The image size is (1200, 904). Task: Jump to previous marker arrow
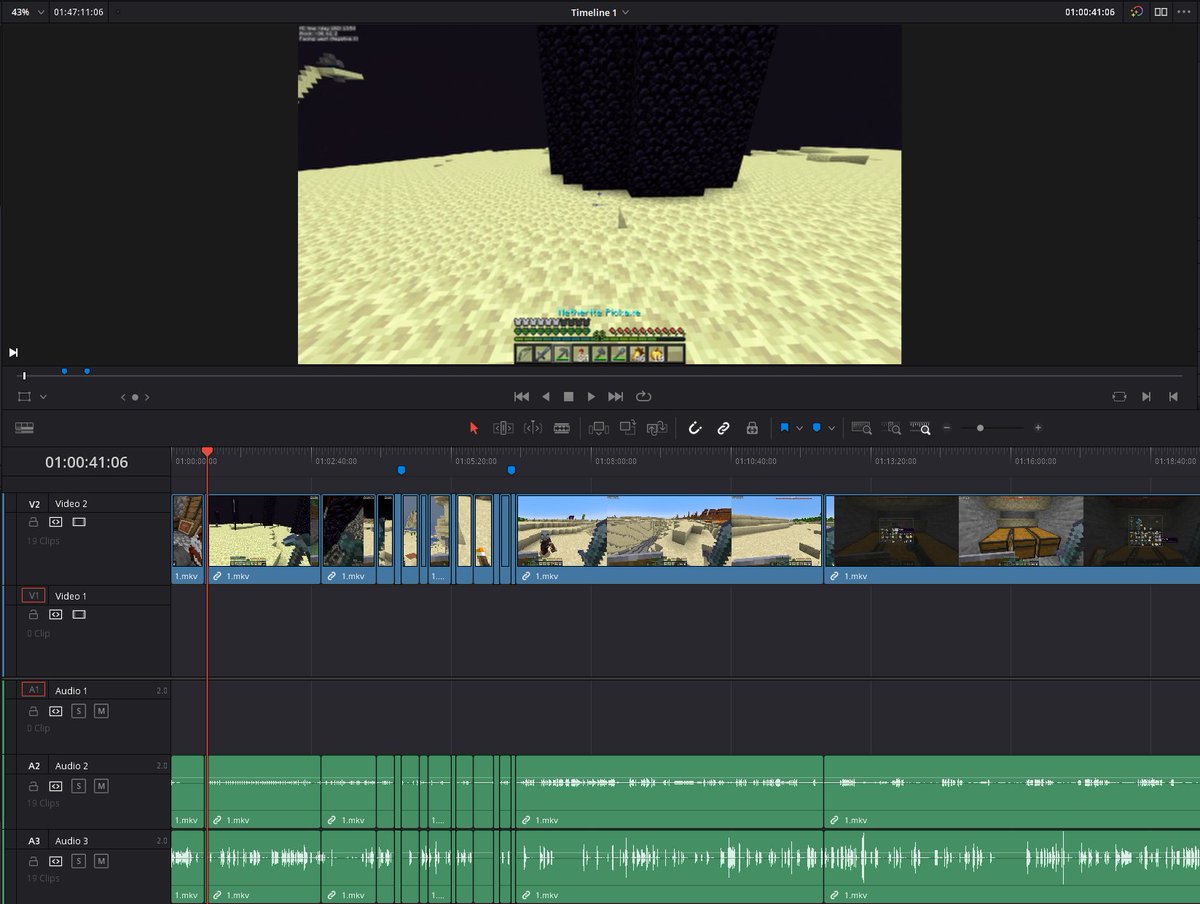(x=124, y=397)
